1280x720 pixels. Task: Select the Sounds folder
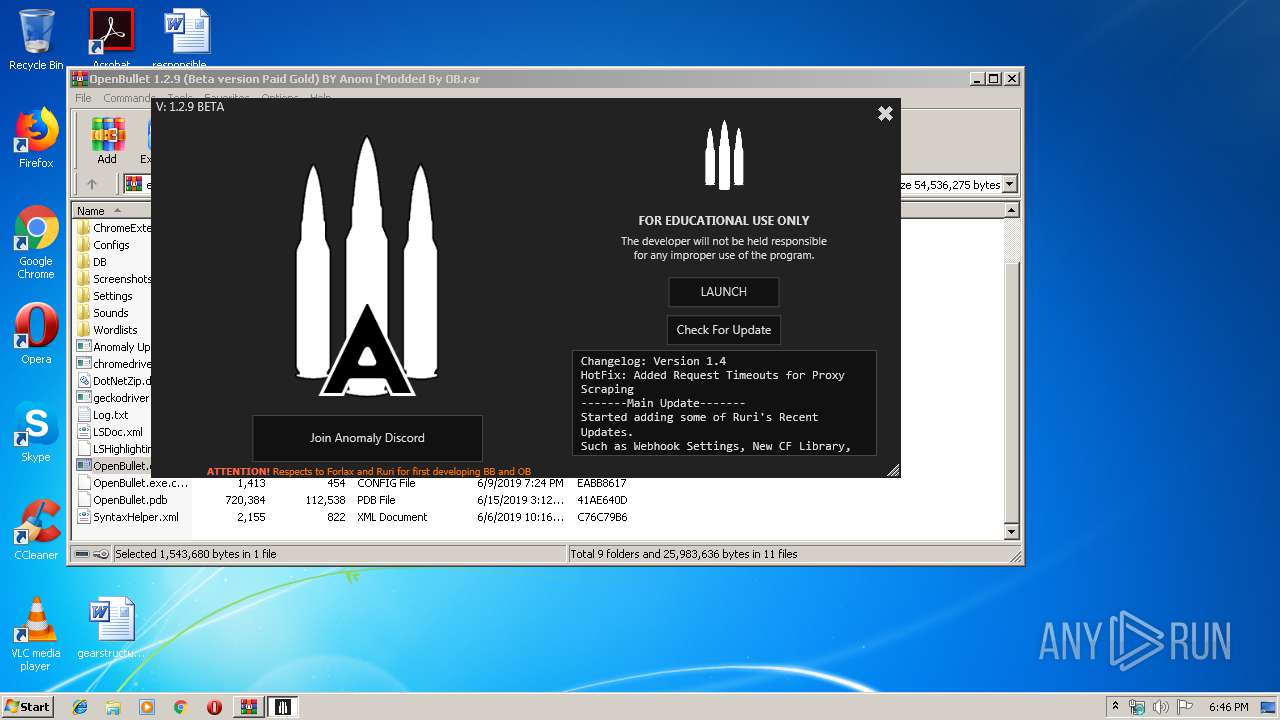click(102, 313)
